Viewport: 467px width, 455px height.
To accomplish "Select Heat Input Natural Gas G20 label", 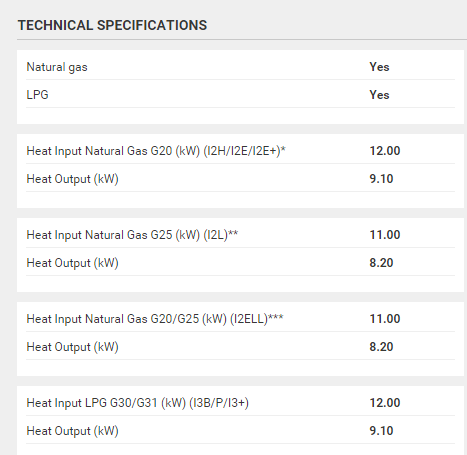I will pyautogui.click(x=156, y=151).
